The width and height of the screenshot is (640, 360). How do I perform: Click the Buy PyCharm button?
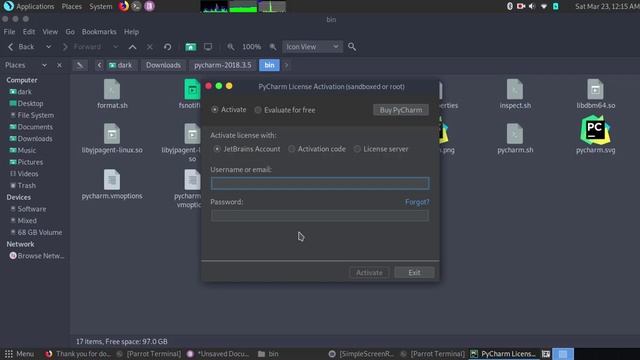(x=400, y=110)
